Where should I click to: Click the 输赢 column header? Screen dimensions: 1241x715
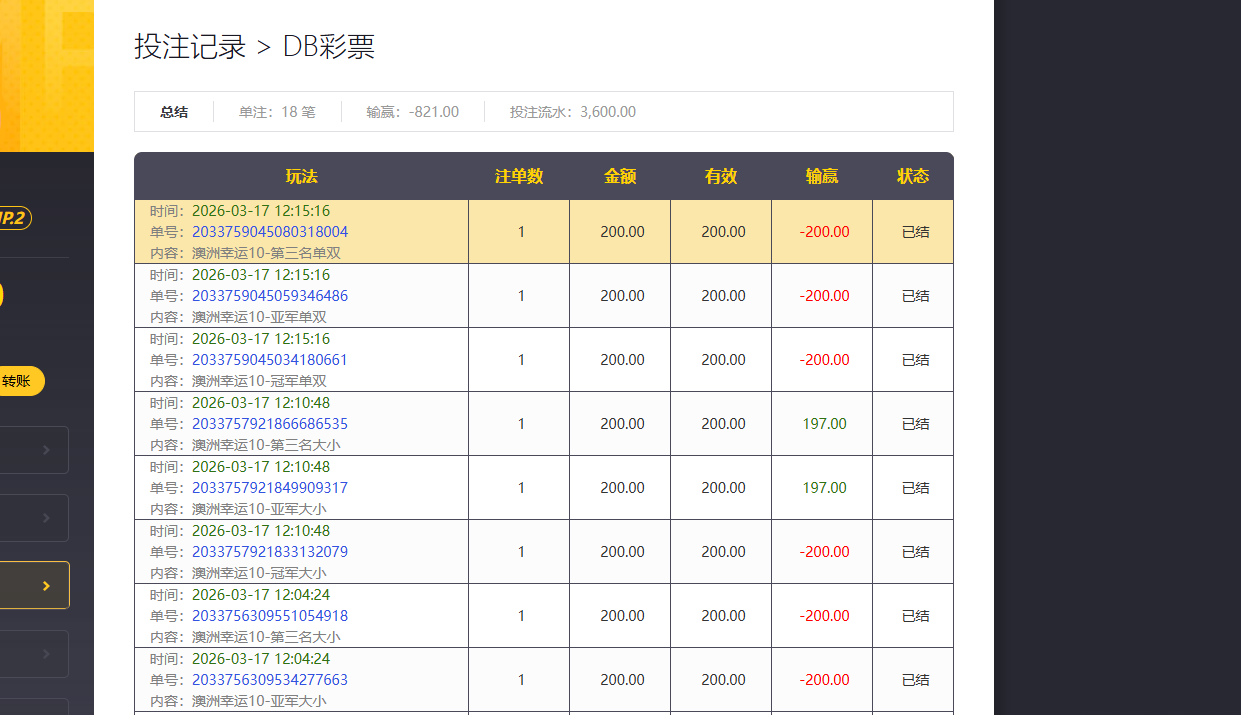[821, 176]
